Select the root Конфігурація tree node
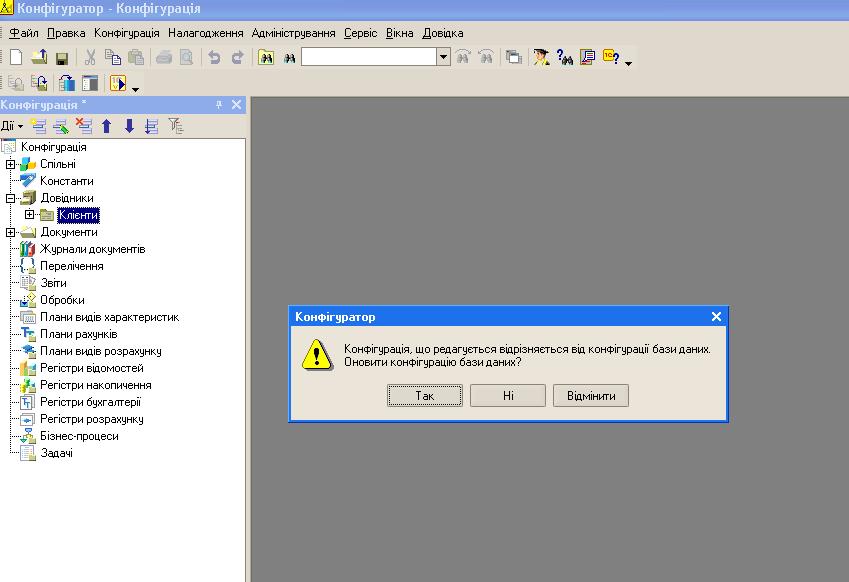Screen dimensions: 849x582 [54, 147]
